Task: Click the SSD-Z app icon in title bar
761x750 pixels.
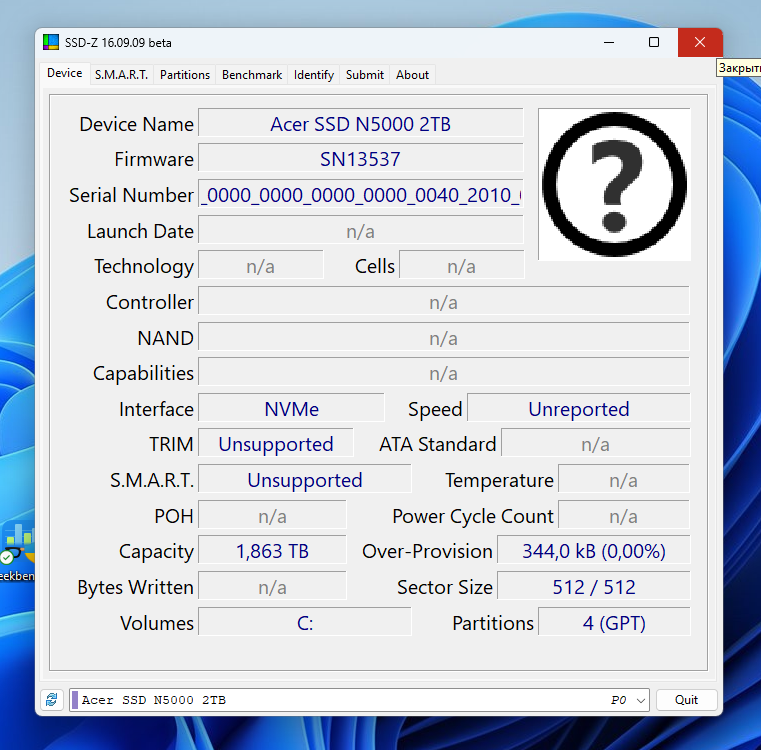Action: (51, 43)
